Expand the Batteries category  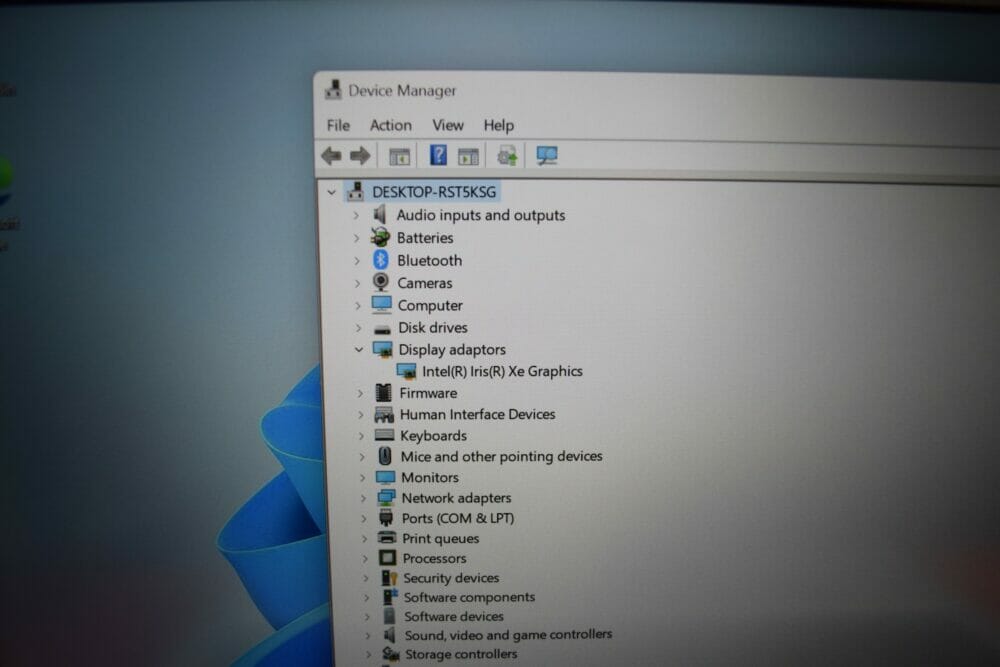(357, 238)
